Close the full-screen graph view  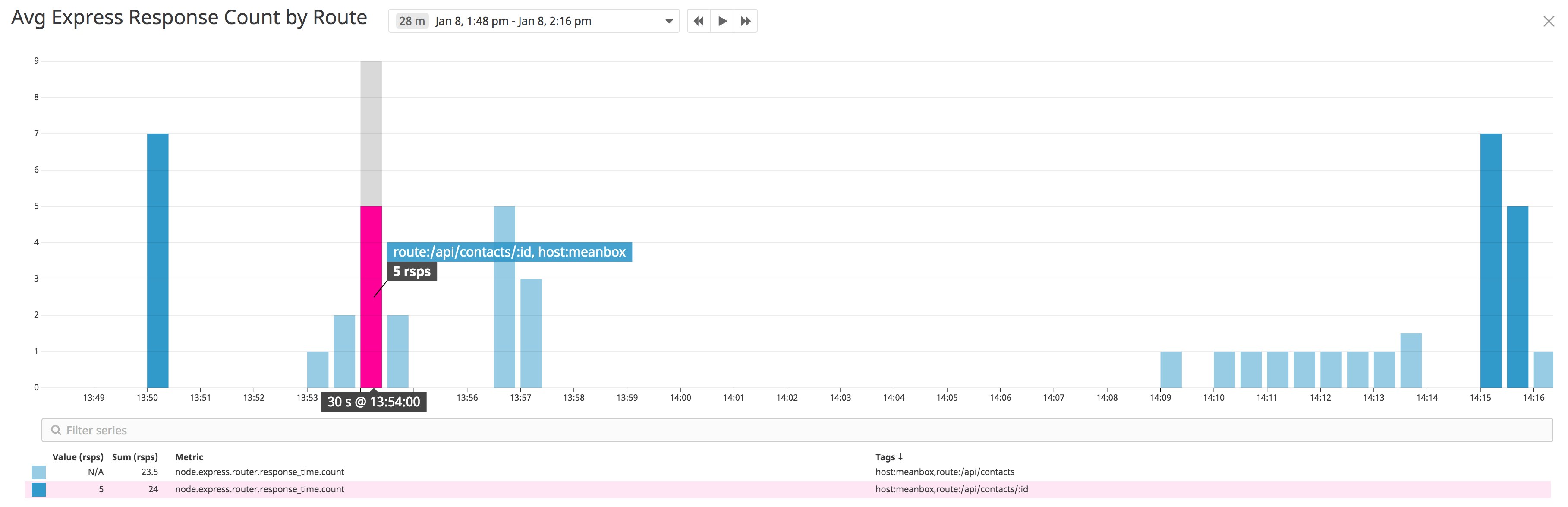pyautogui.click(x=1549, y=21)
